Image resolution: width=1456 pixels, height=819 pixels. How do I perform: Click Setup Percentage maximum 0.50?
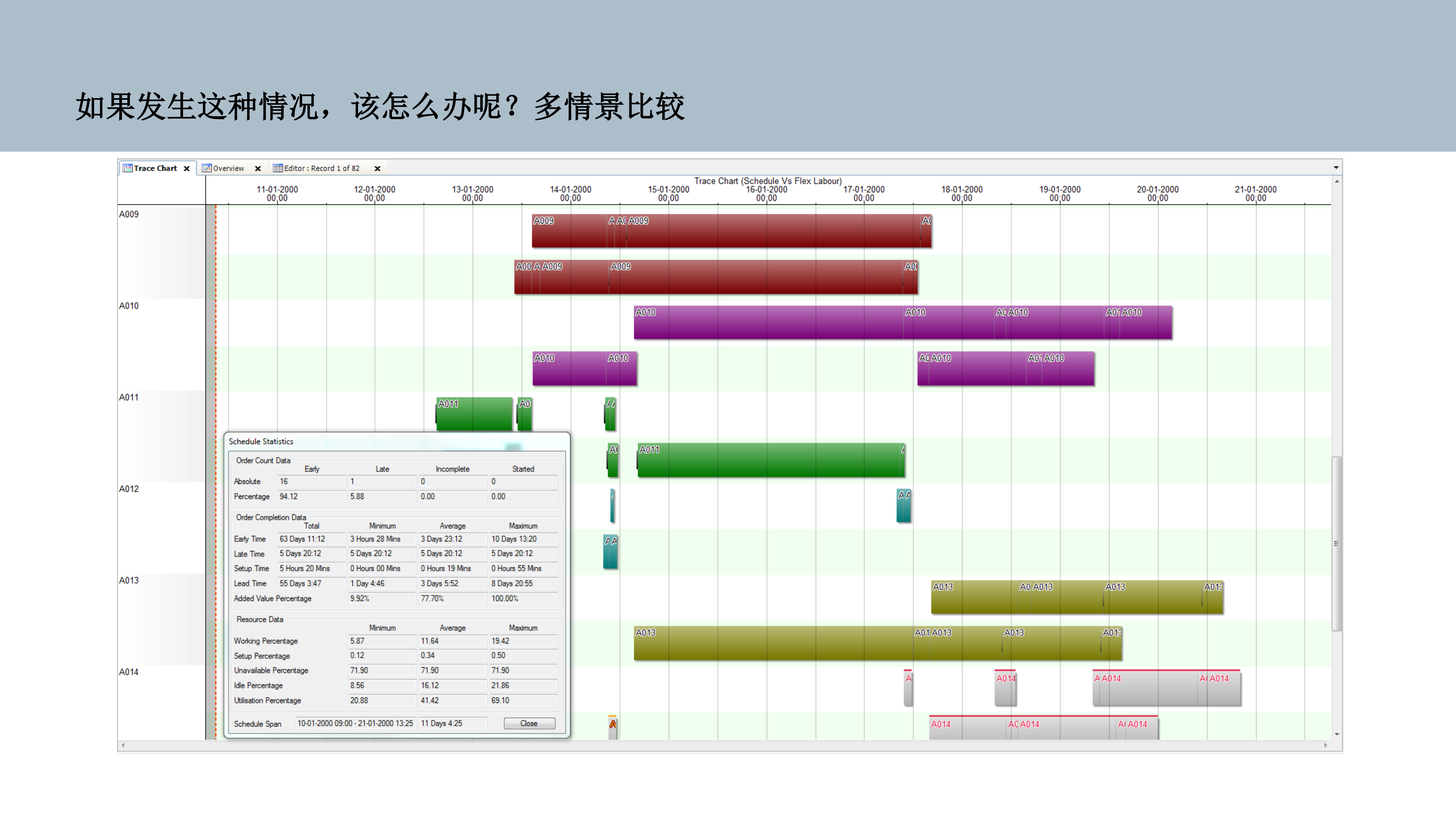pos(523,656)
